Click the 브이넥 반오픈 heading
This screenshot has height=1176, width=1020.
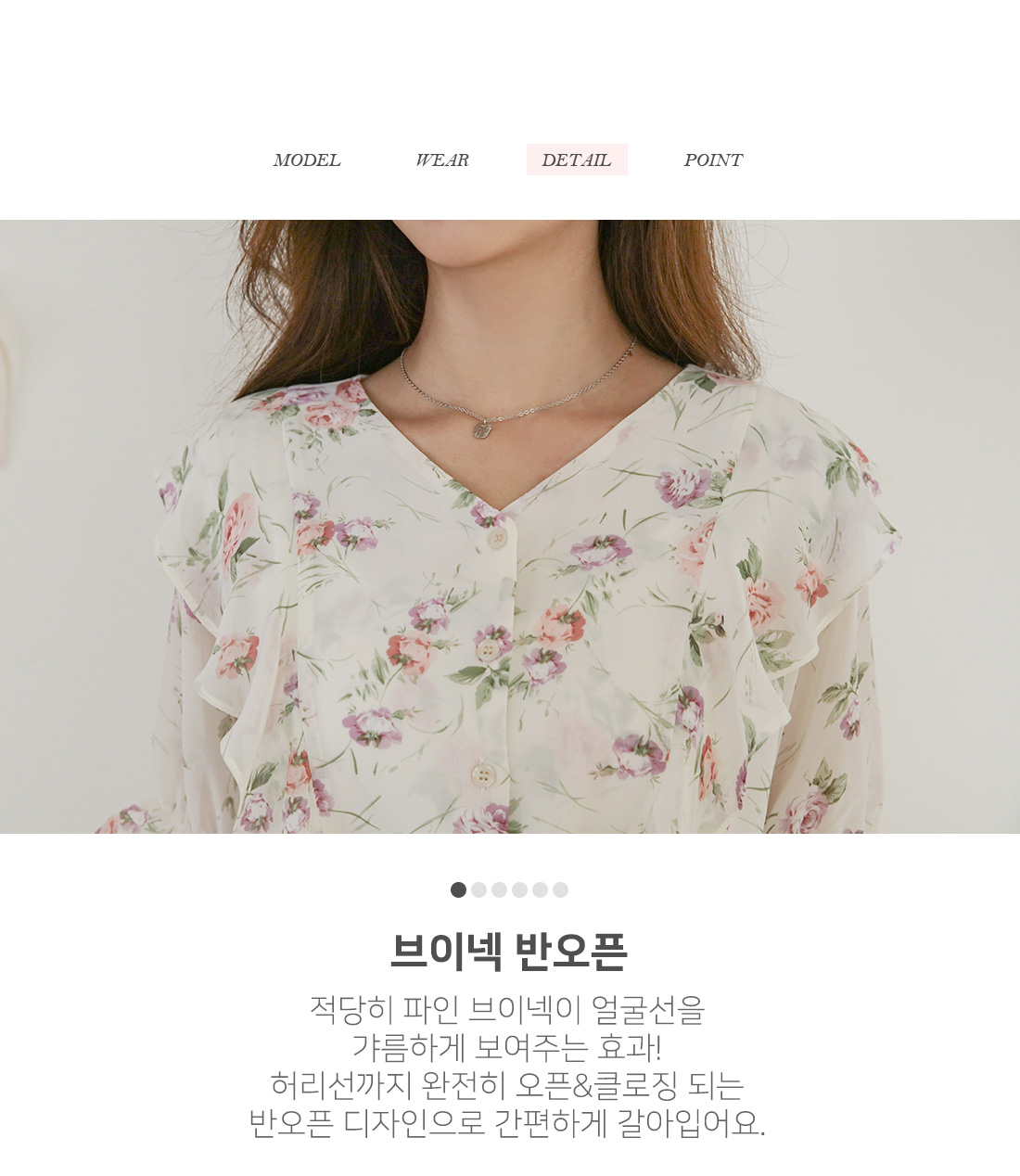[509, 951]
